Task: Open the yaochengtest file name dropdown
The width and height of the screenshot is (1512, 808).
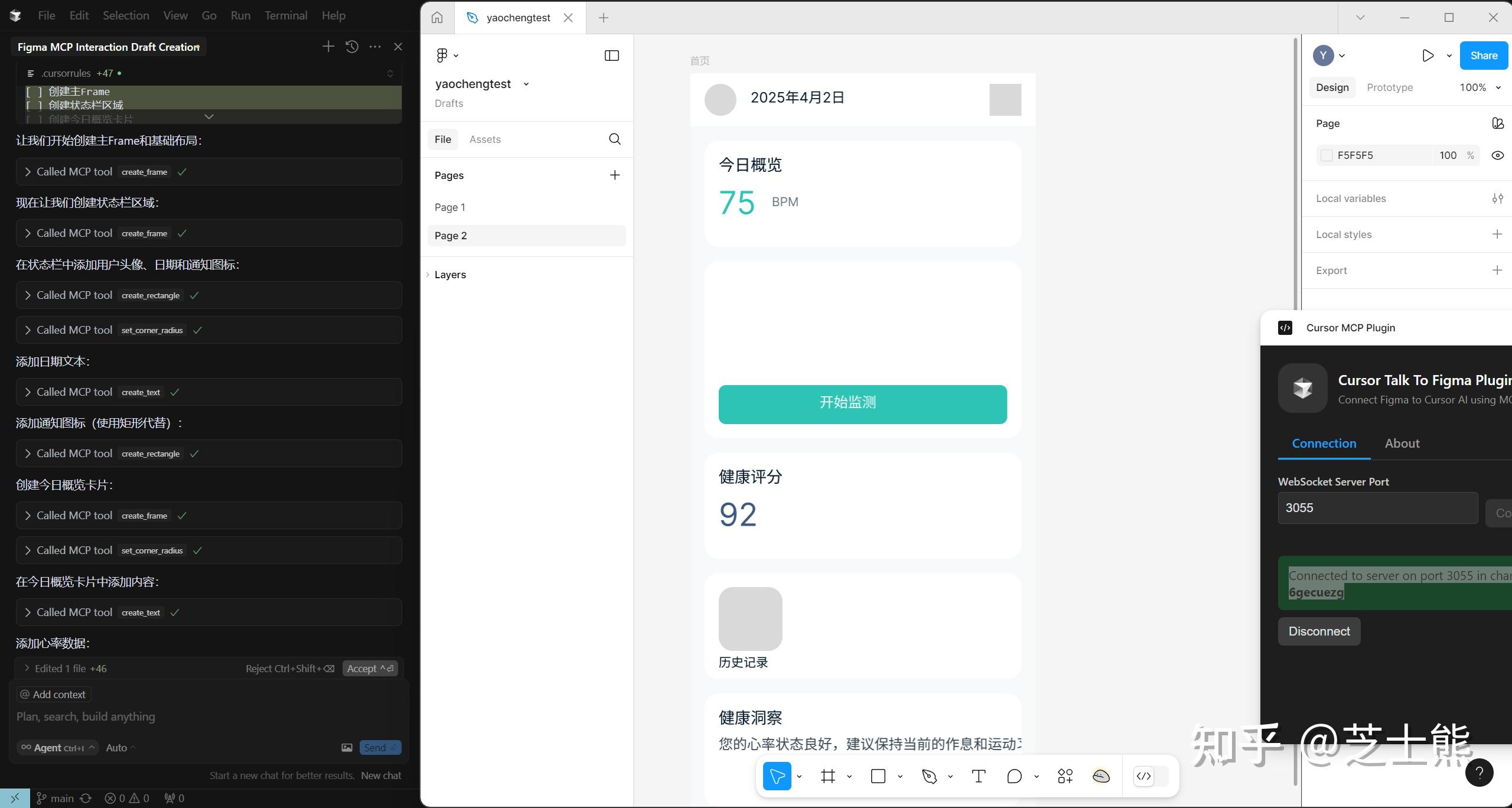Action: pos(526,84)
